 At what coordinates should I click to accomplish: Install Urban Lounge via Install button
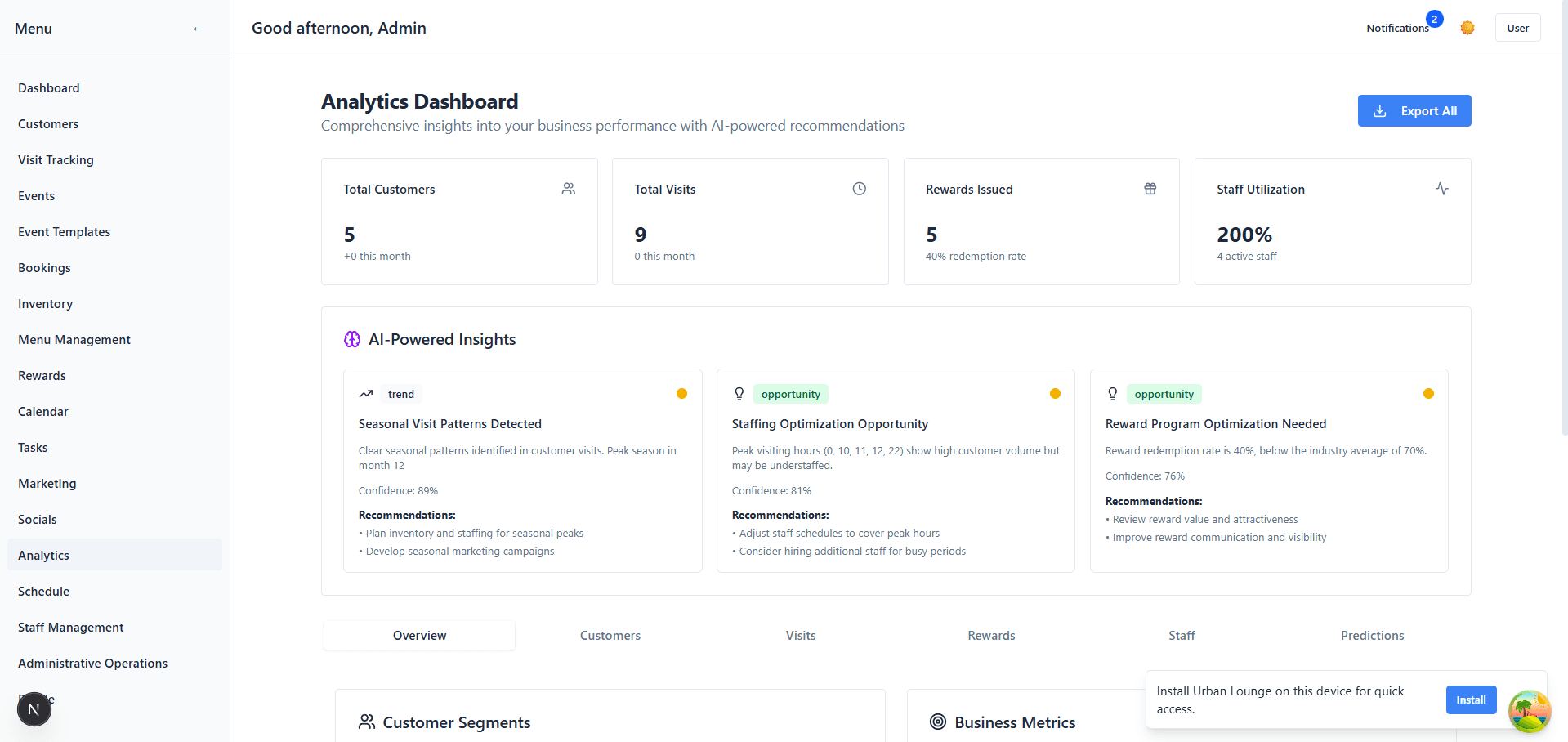click(x=1471, y=700)
